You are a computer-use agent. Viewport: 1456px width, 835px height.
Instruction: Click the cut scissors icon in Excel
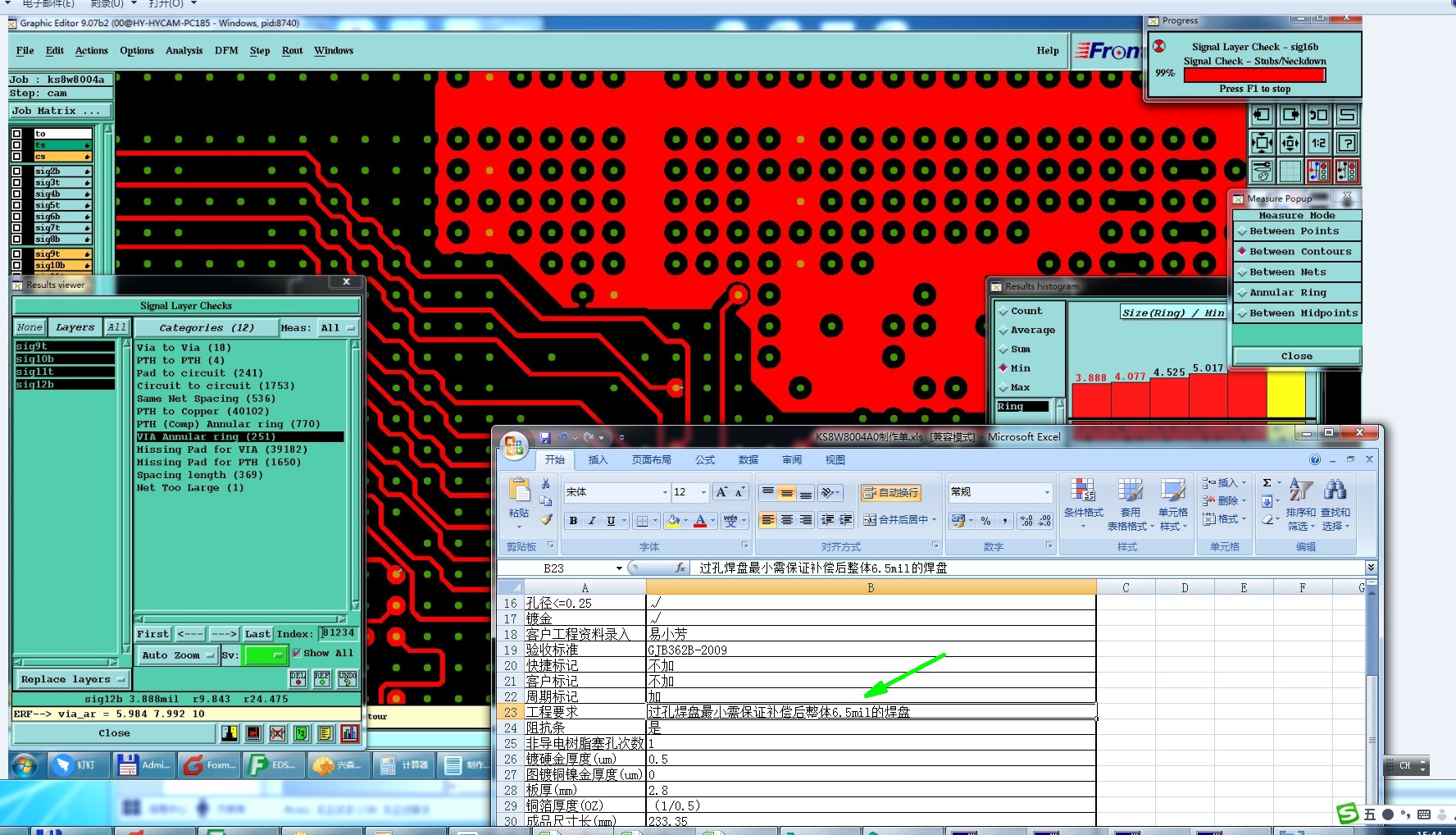(x=546, y=484)
